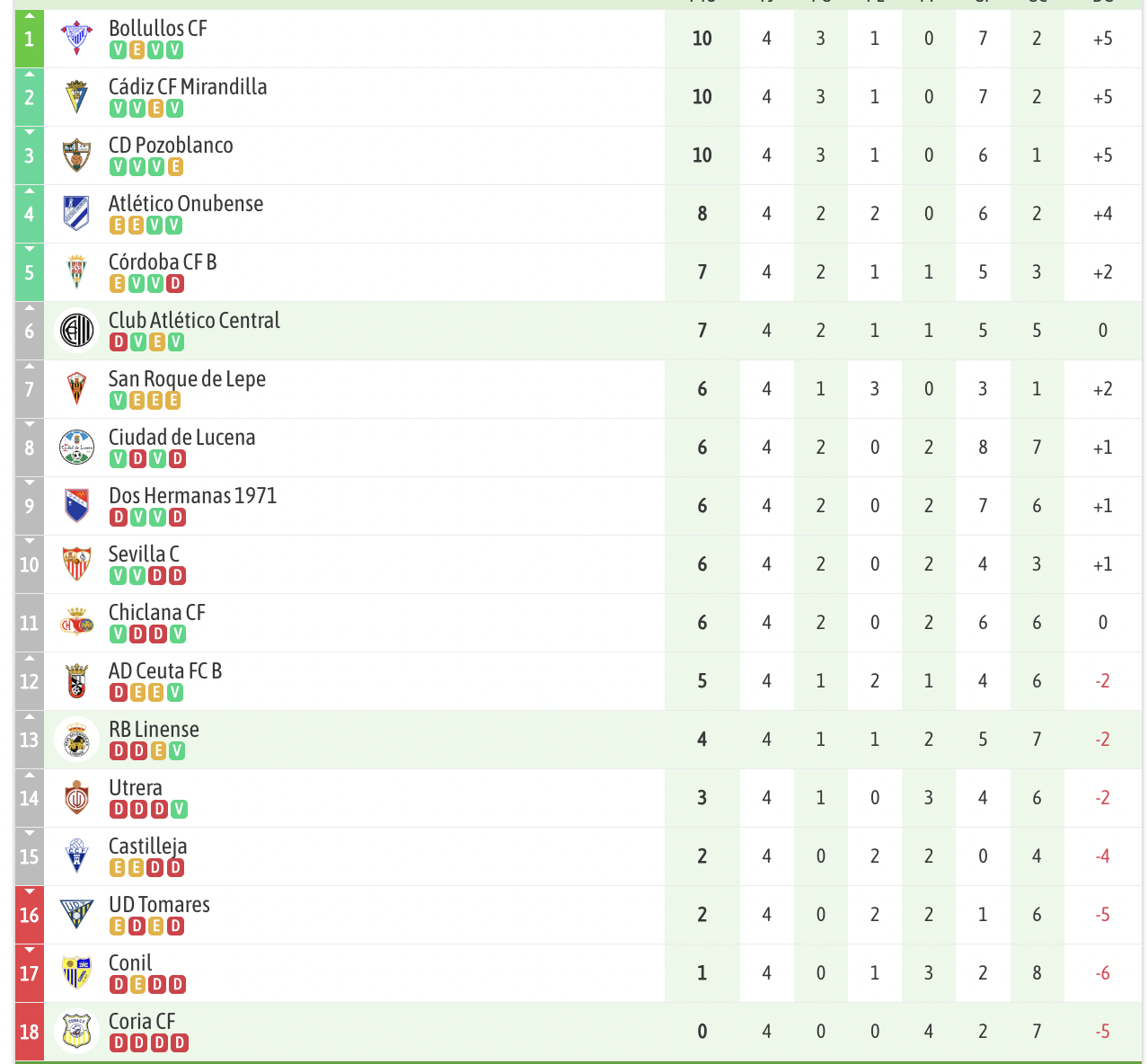This screenshot has height=1064, width=1148.
Task: Click the Sevilla C club crest
Action: [76, 564]
